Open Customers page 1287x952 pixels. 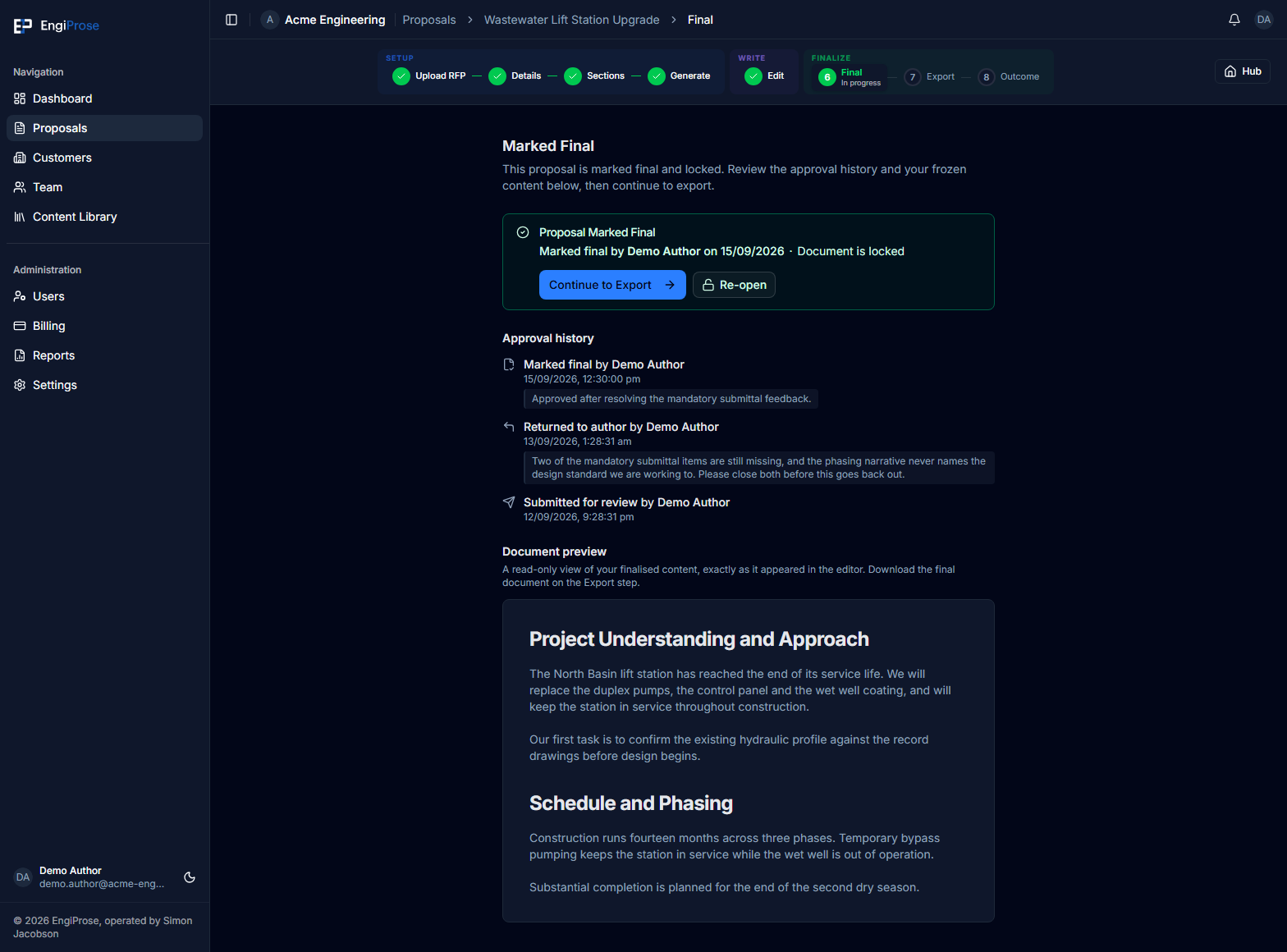tap(104, 158)
